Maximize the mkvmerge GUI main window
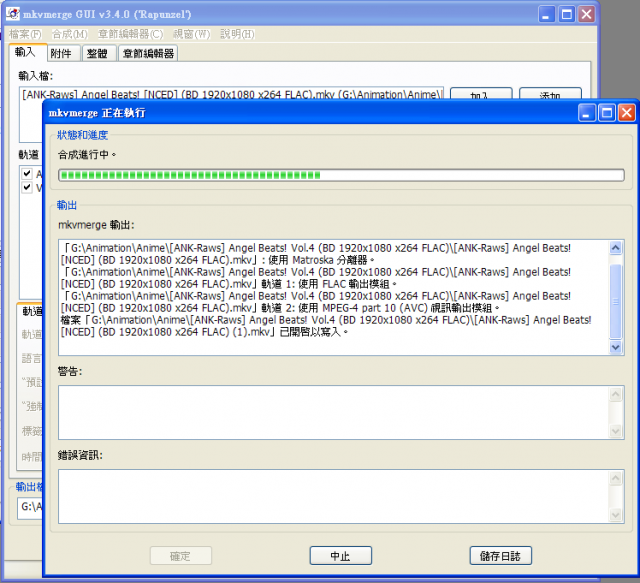The image size is (640, 583). pos(567,14)
